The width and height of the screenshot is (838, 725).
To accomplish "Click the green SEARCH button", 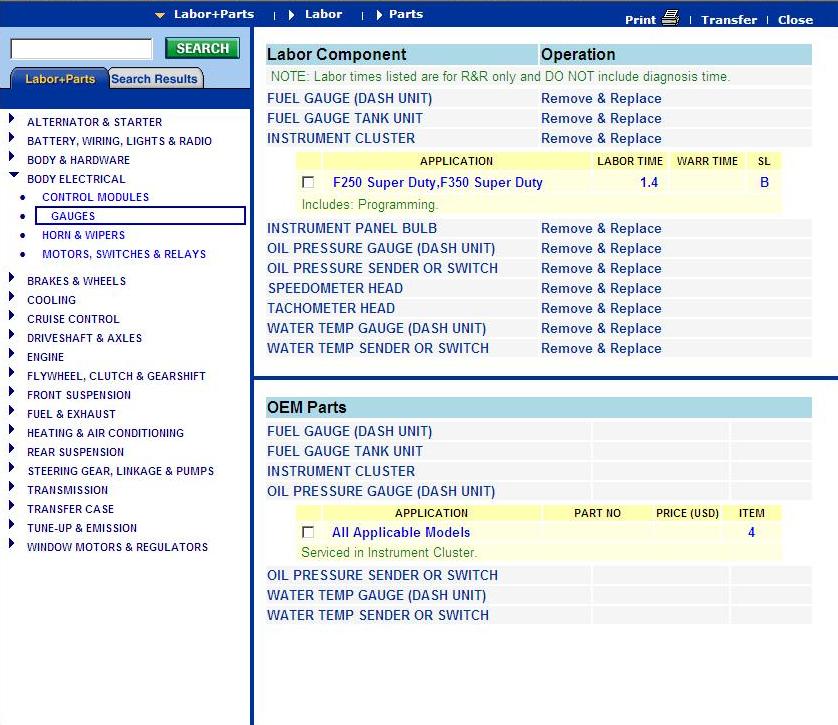I will [x=202, y=48].
